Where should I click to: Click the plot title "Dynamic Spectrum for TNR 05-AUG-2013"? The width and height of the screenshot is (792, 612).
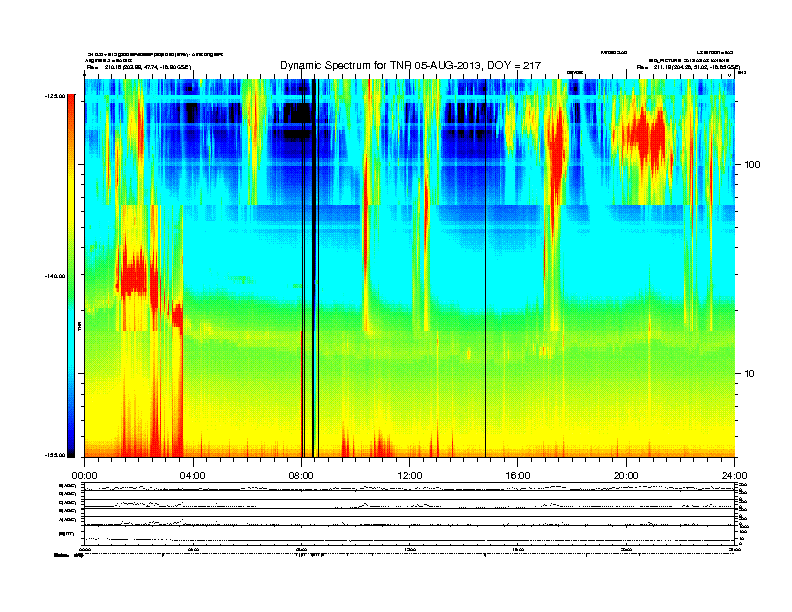[410, 65]
